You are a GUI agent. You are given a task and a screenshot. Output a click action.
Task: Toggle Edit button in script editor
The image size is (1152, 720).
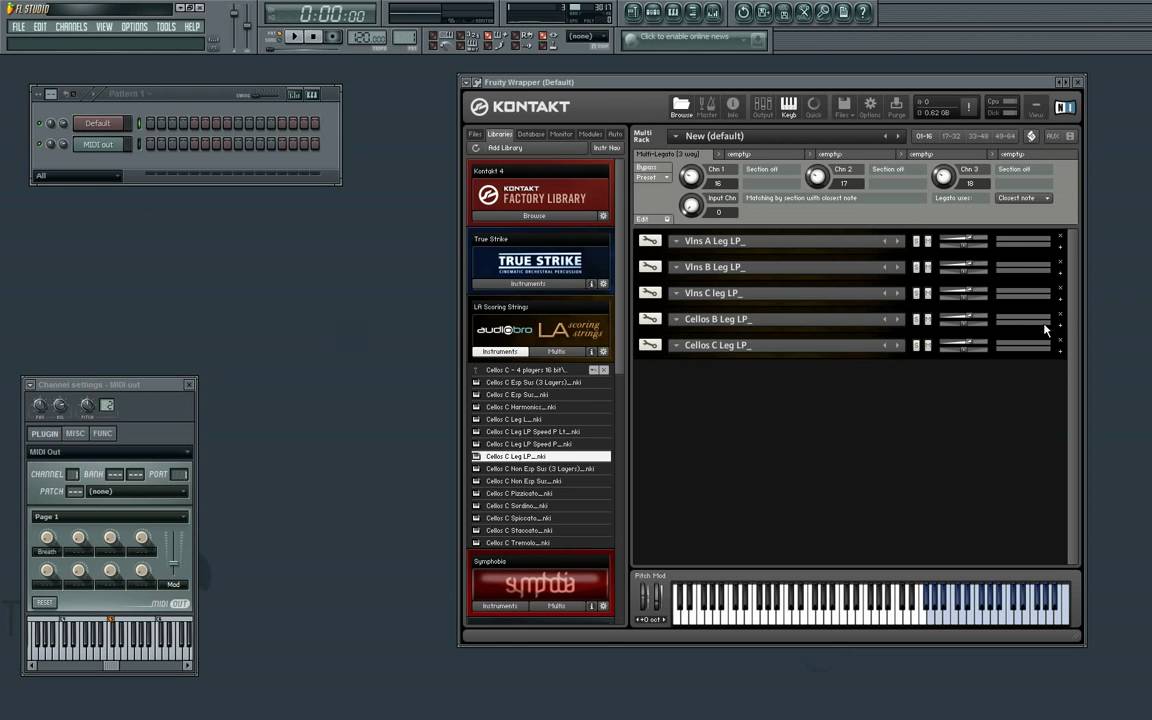(652, 219)
